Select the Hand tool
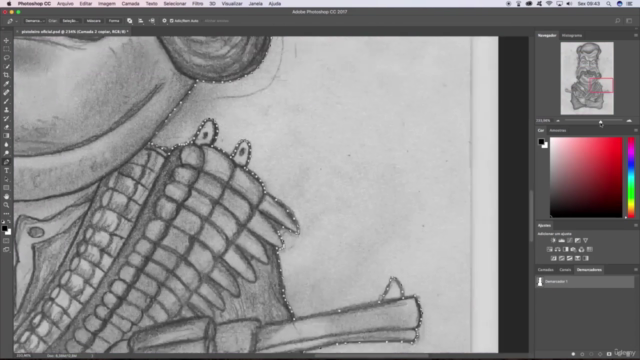640x360 pixels. coord(6,196)
